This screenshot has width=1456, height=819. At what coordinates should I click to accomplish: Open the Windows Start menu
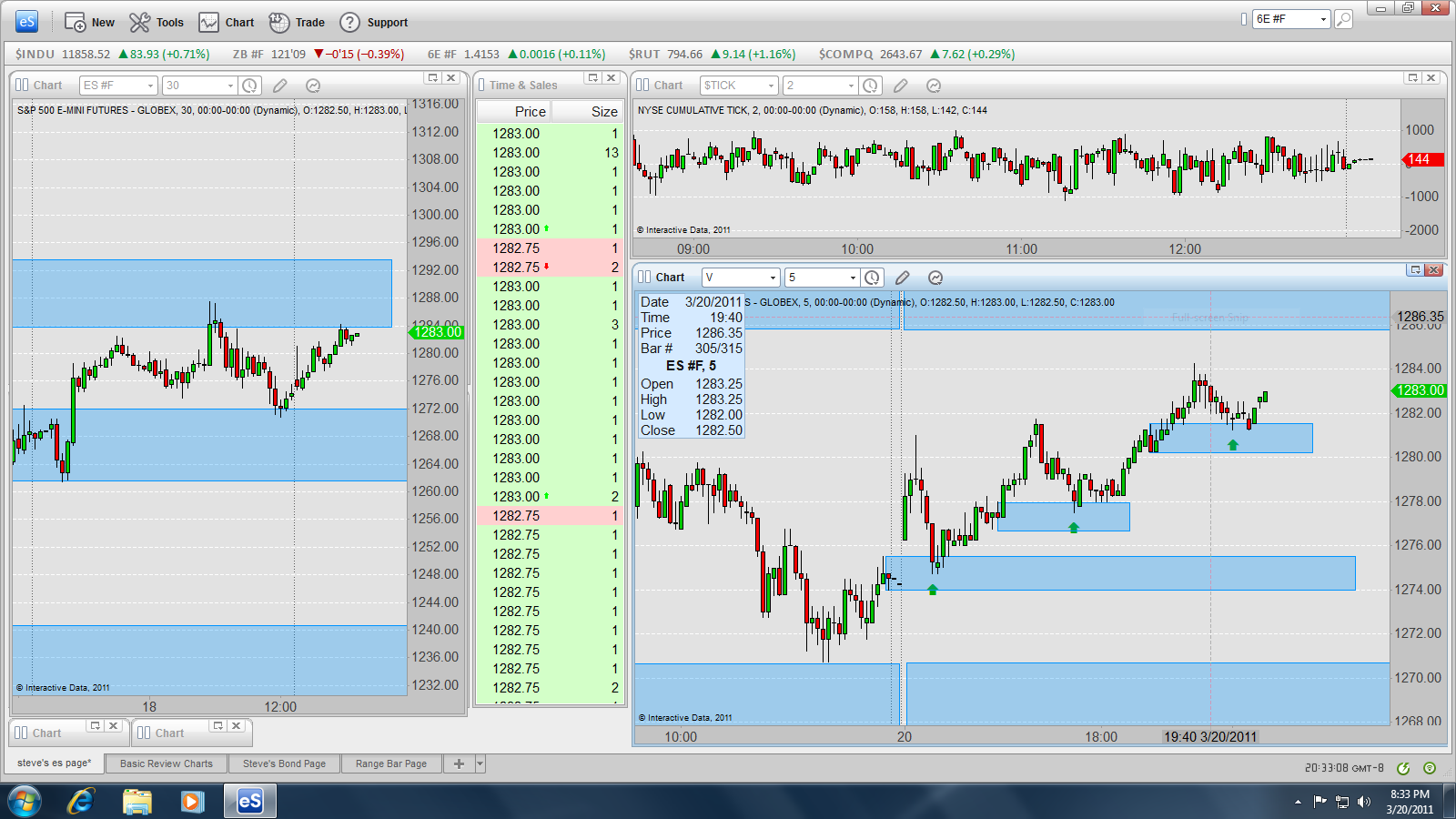tap(24, 802)
